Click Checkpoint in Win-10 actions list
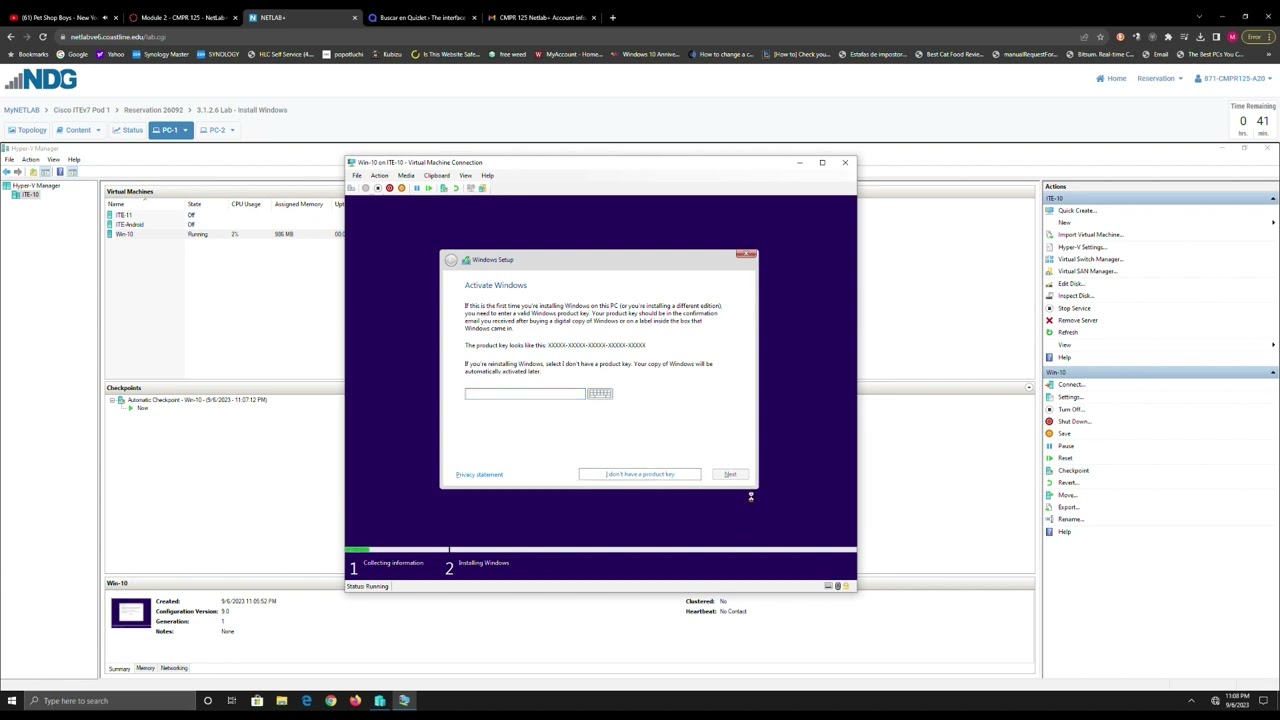 1074,470
